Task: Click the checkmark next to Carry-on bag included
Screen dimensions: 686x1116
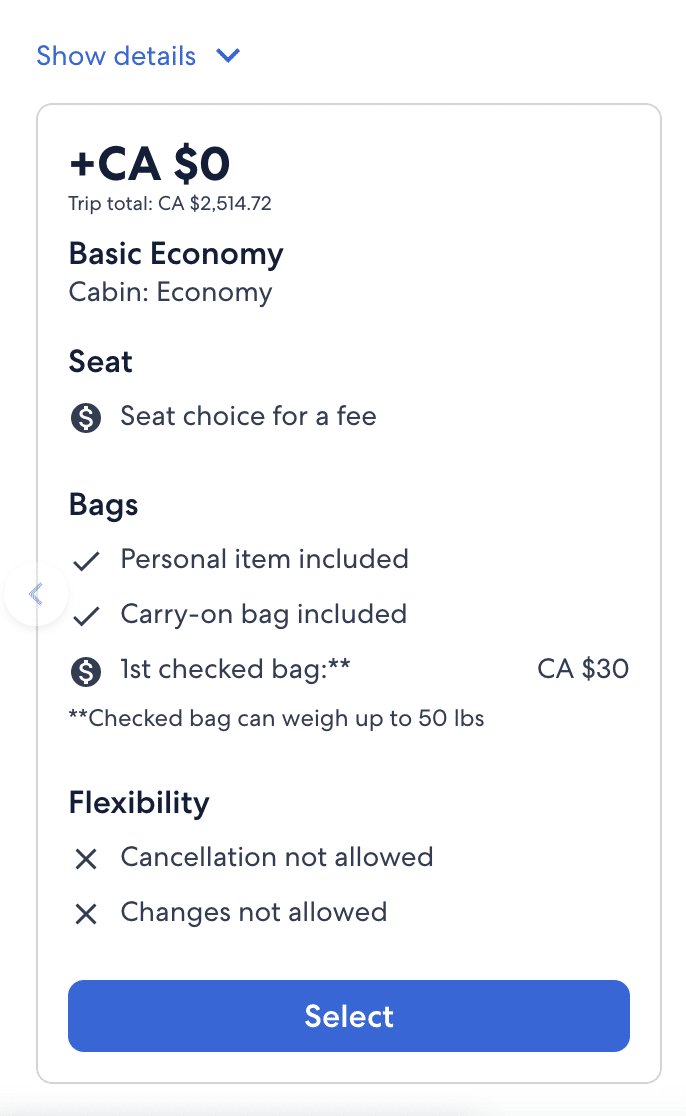Action: 86,616
